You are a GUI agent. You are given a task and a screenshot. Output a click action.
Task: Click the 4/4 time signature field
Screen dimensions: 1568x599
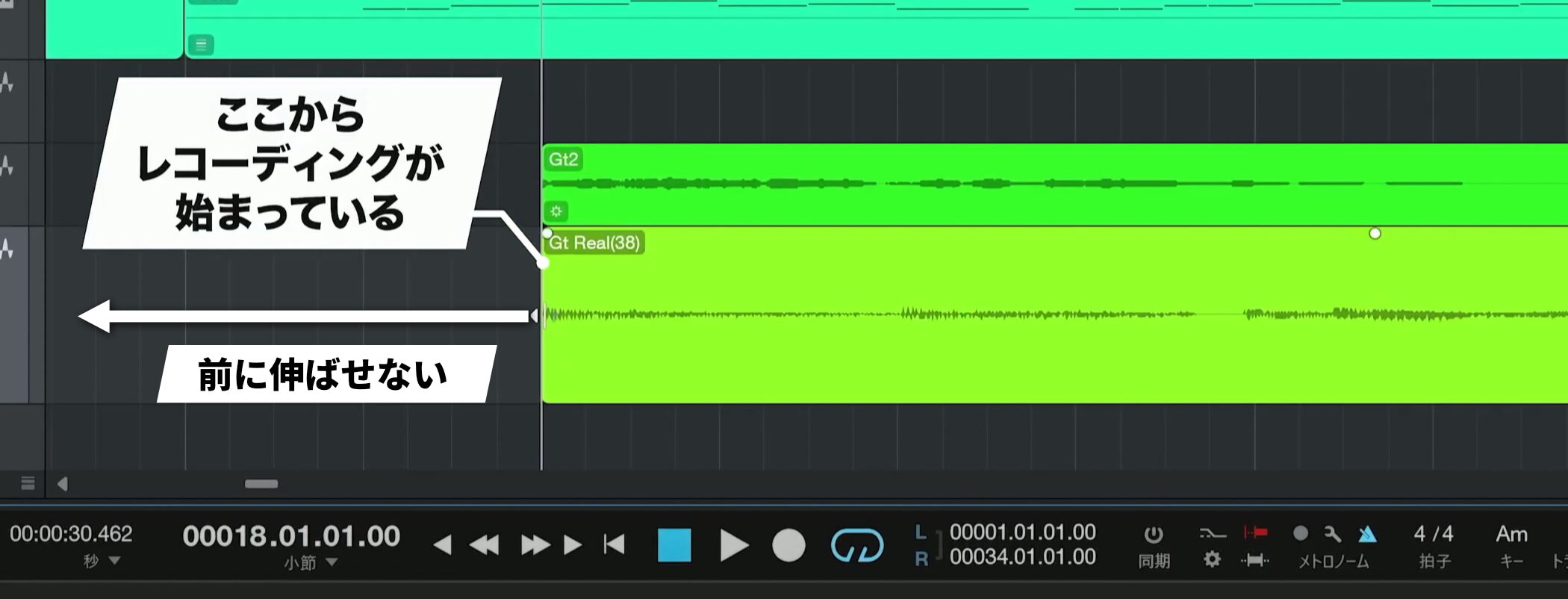(1433, 534)
